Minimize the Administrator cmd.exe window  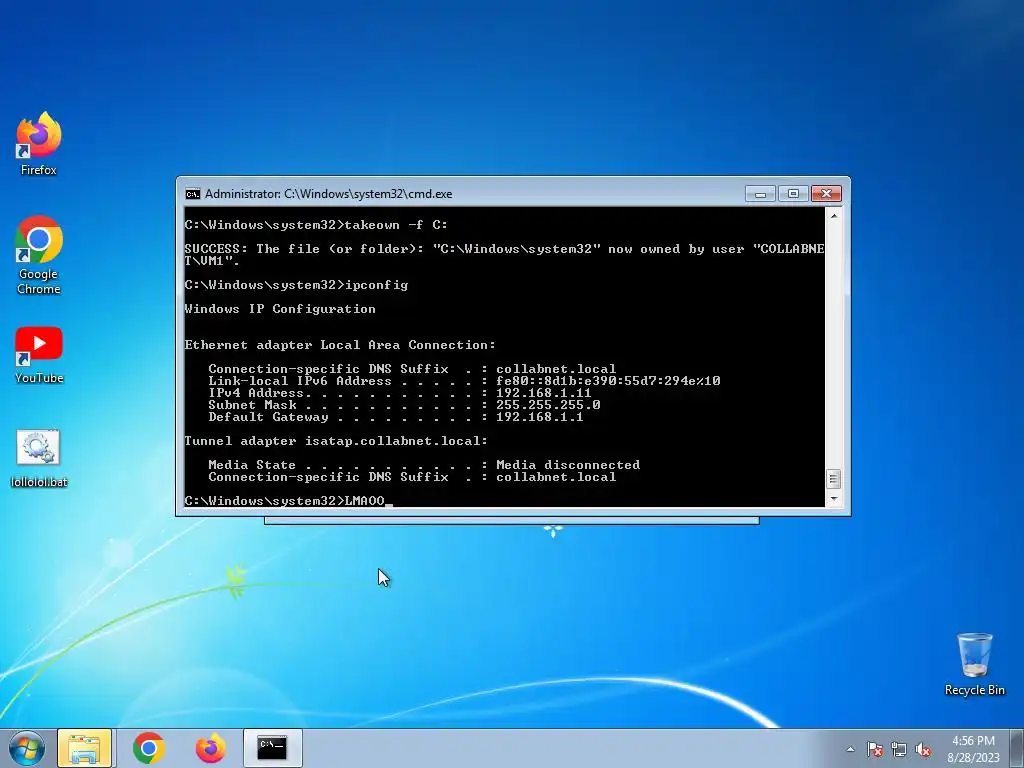pos(760,194)
